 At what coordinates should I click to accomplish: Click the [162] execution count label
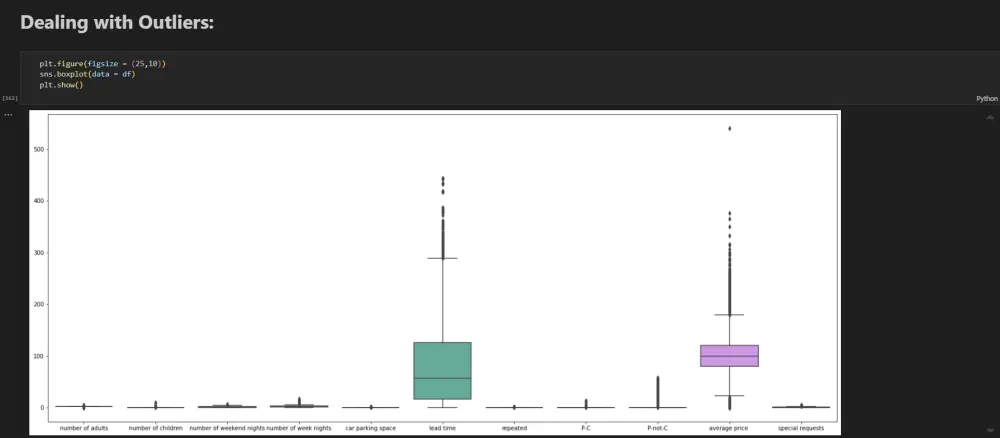tap(10, 98)
